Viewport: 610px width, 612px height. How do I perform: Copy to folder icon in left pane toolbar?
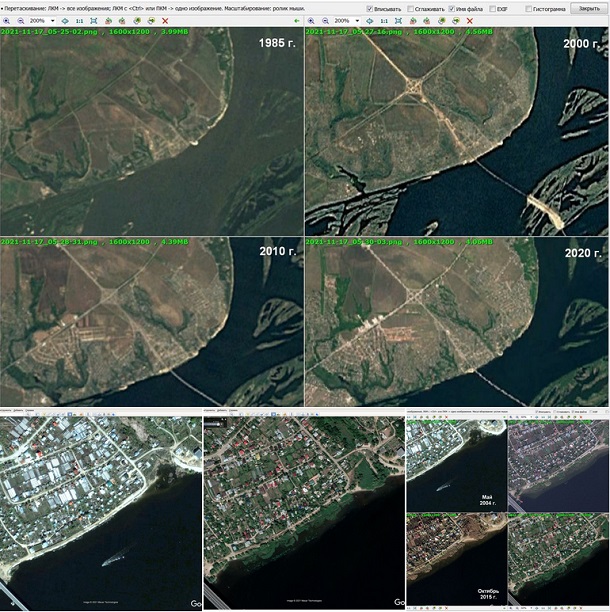coord(137,21)
